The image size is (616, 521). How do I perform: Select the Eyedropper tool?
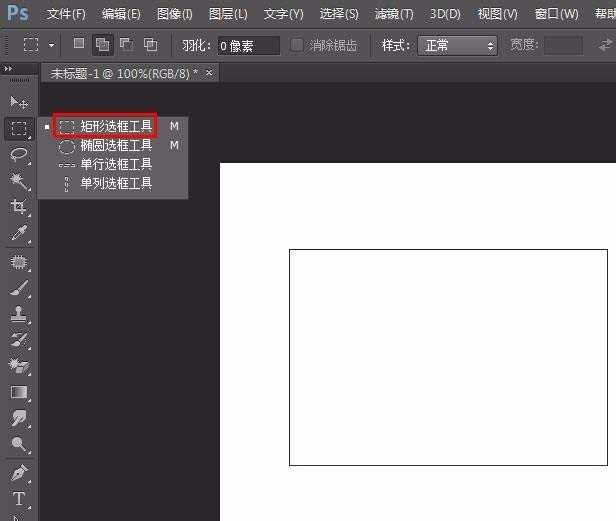click(x=19, y=234)
